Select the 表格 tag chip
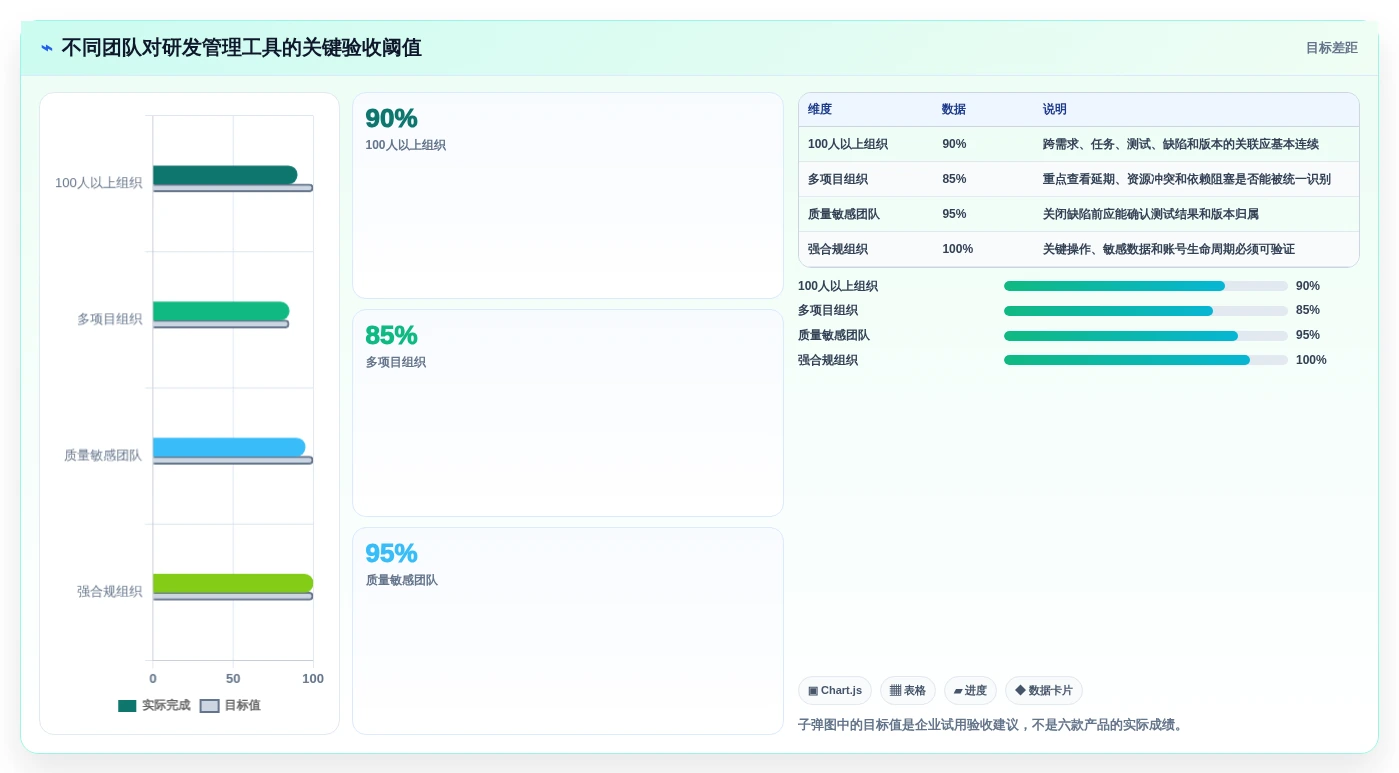 [x=907, y=691]
